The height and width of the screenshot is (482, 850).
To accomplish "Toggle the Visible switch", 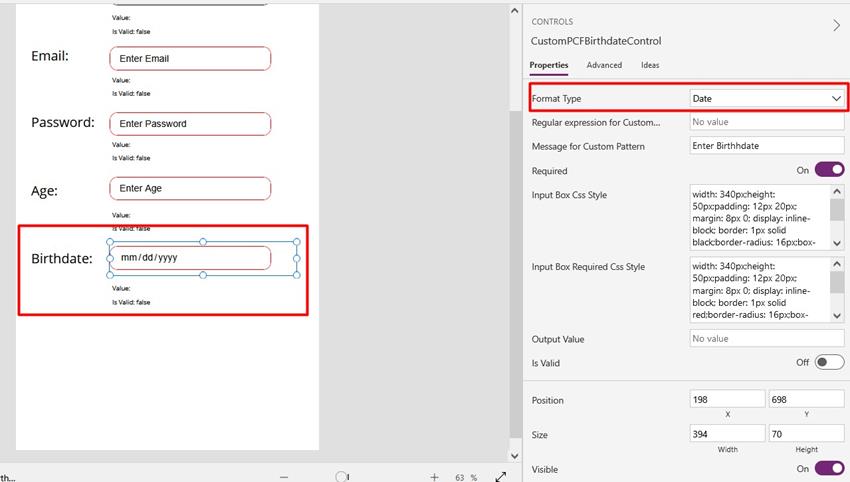I will 829,468.
